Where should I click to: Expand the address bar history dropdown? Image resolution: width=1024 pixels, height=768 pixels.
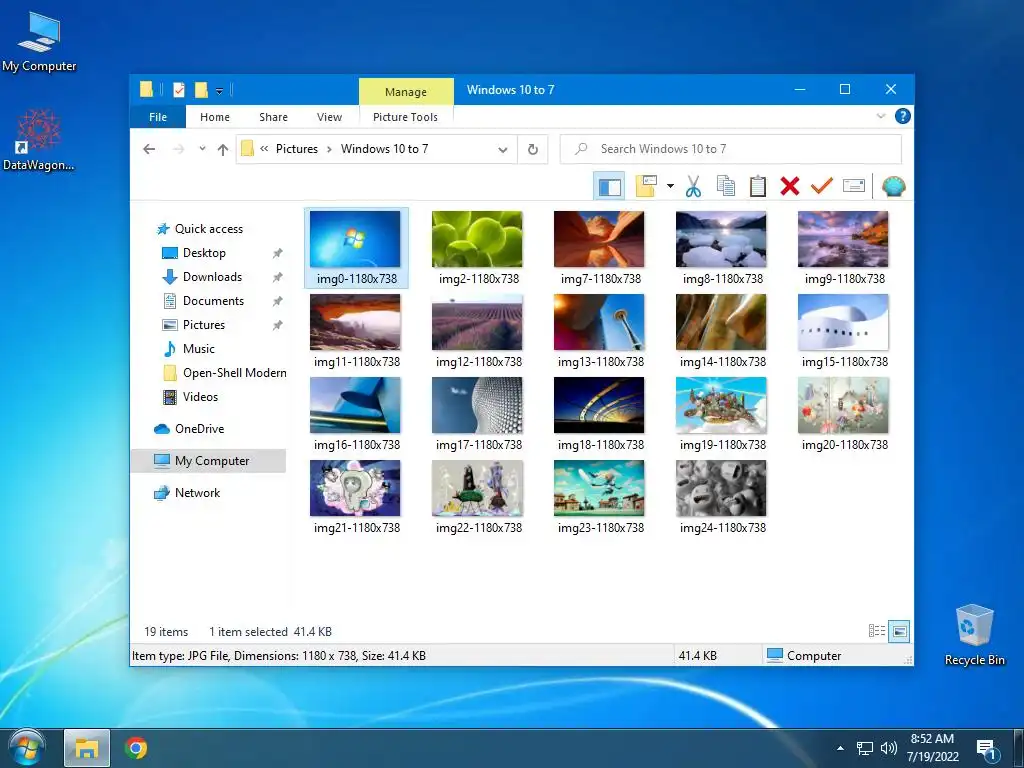point(503,150)
